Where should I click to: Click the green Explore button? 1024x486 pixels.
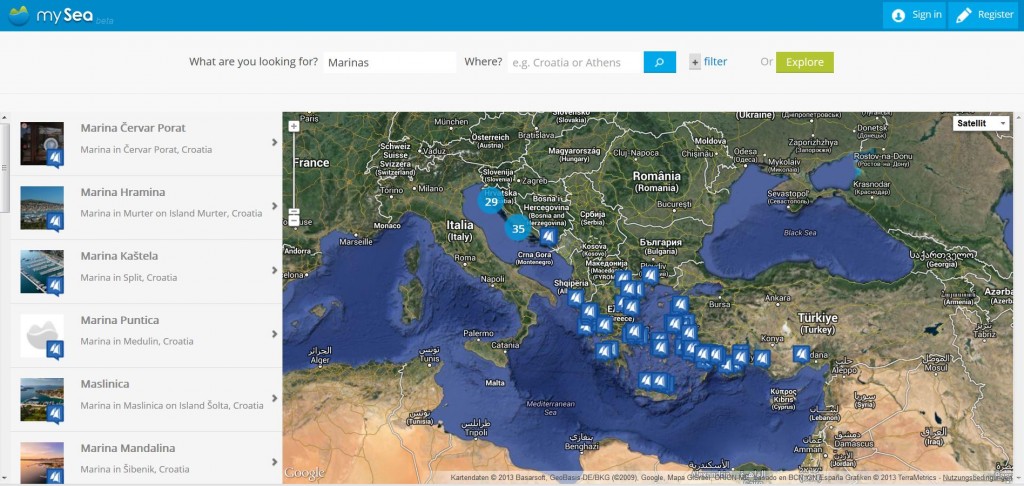coord(805,62)
